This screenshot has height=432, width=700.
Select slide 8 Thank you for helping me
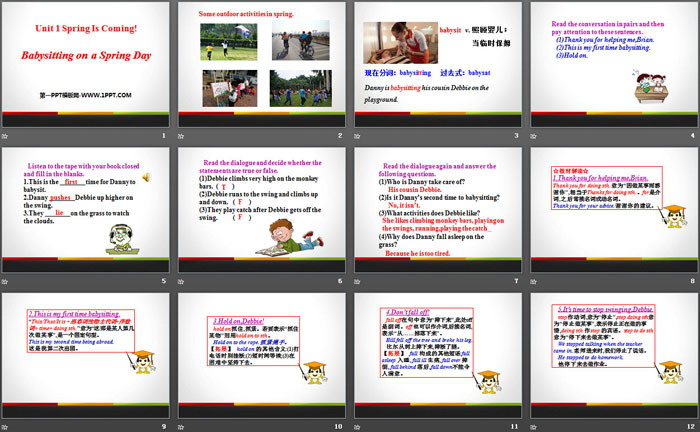(x=614, y=210)
